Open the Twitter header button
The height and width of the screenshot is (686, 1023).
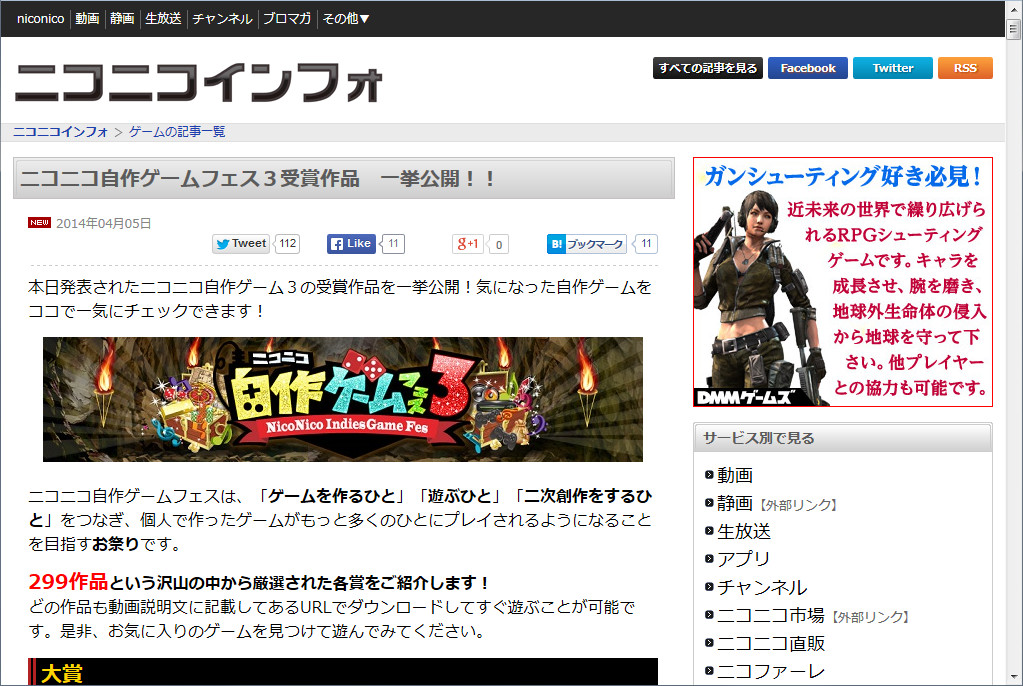point(893,68)
